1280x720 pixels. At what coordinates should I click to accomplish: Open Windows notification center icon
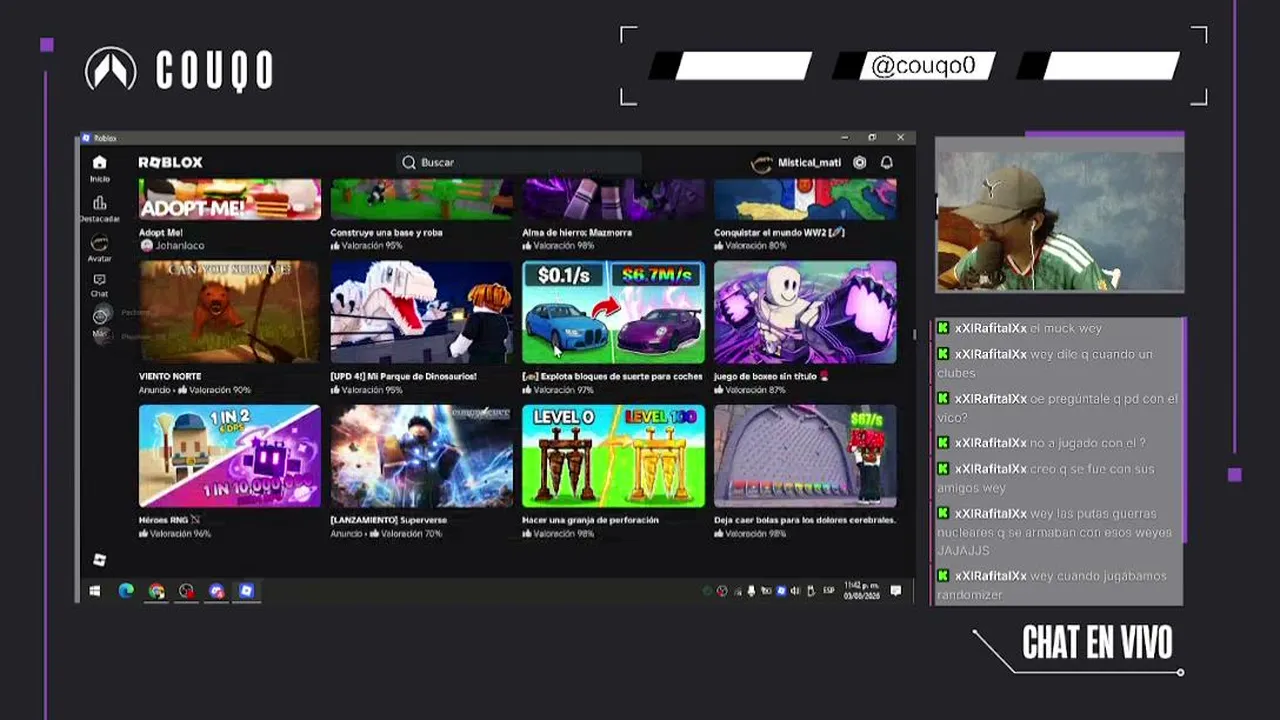pos(896,591)
